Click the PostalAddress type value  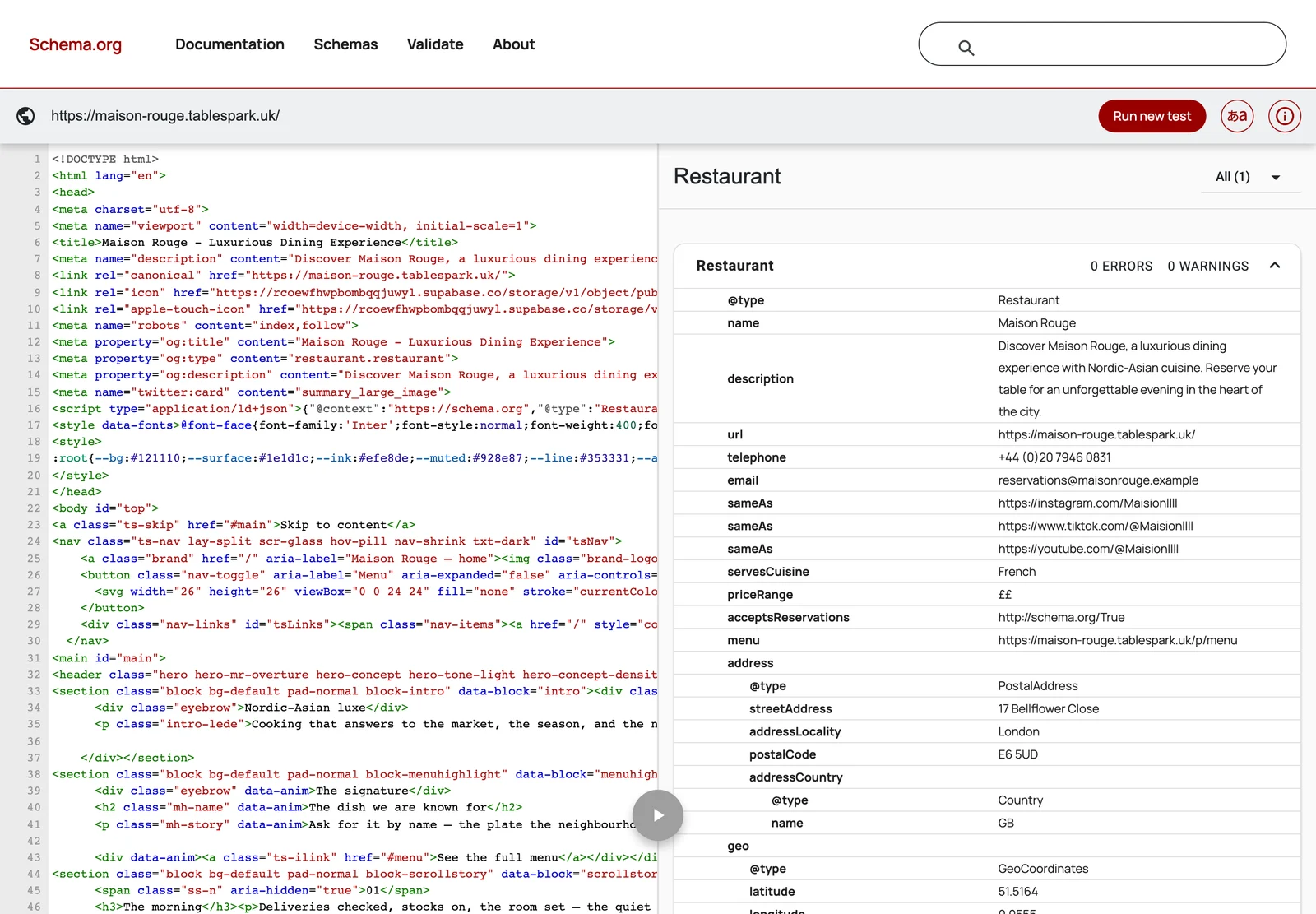point(1037,686)
